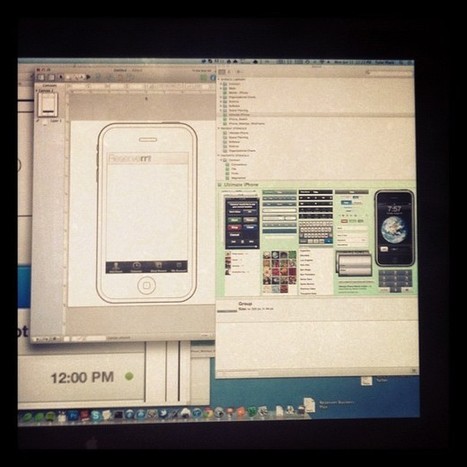Collapse the third stencil group header
The image size is (467, 467).
(219, 155)
